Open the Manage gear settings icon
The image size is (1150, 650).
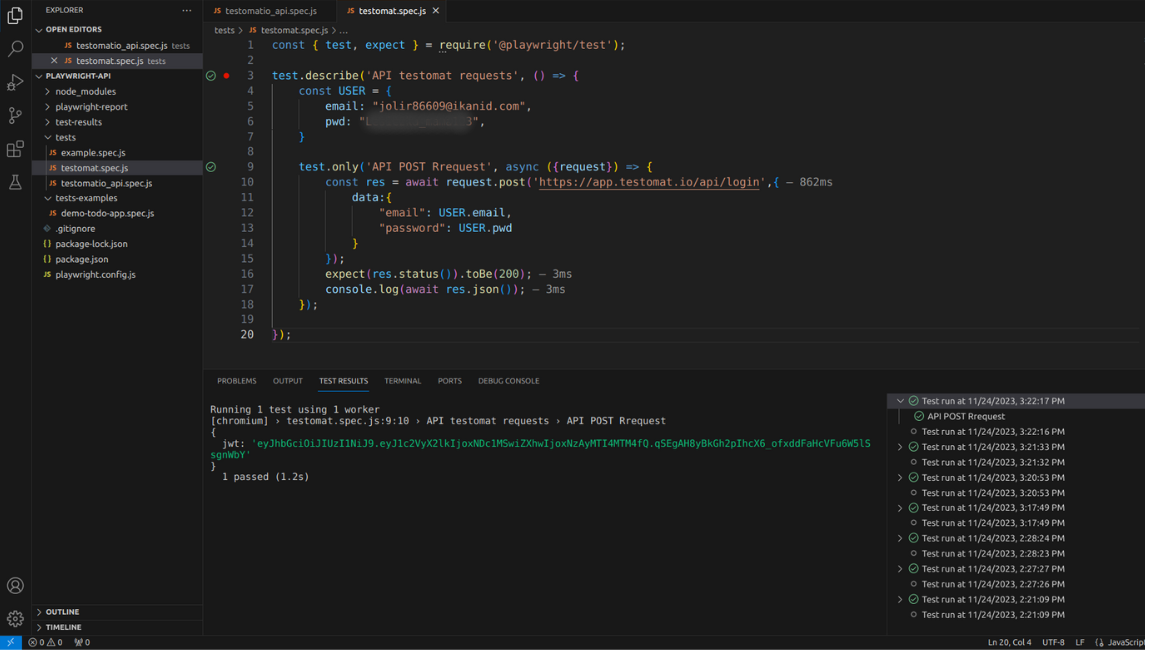tap(15, 619)
